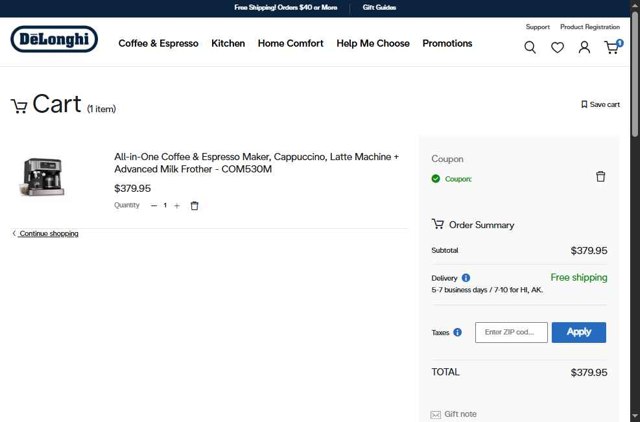
Task: Click the item price $379.95
Action: coord(132,188)
